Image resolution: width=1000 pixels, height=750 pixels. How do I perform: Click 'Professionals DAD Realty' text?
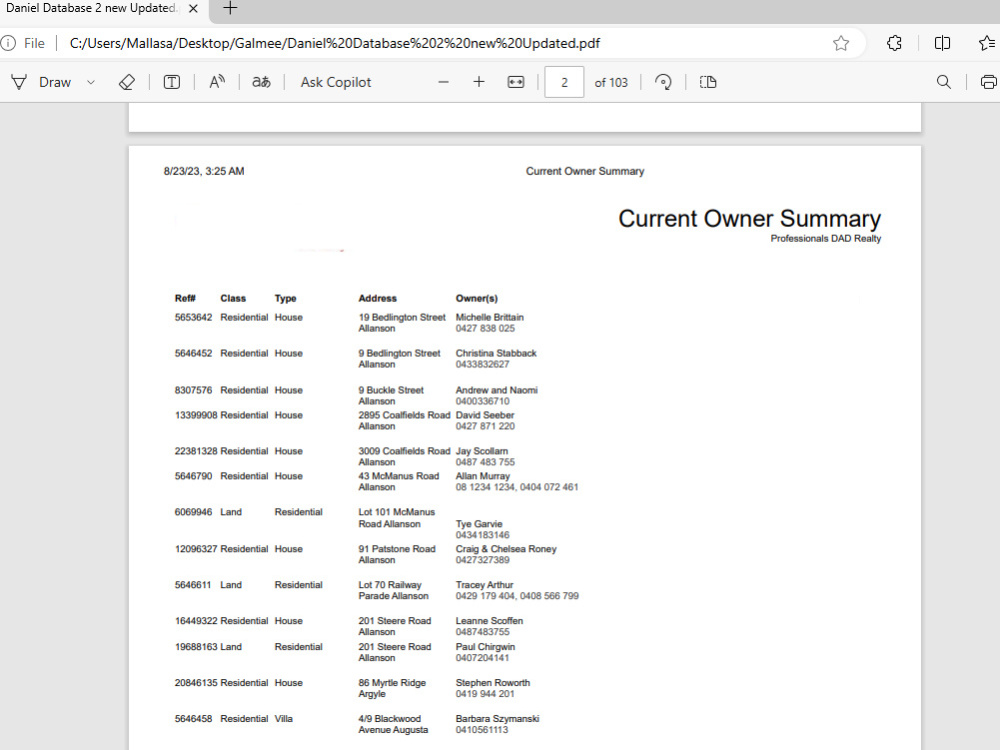coord(825,239)
